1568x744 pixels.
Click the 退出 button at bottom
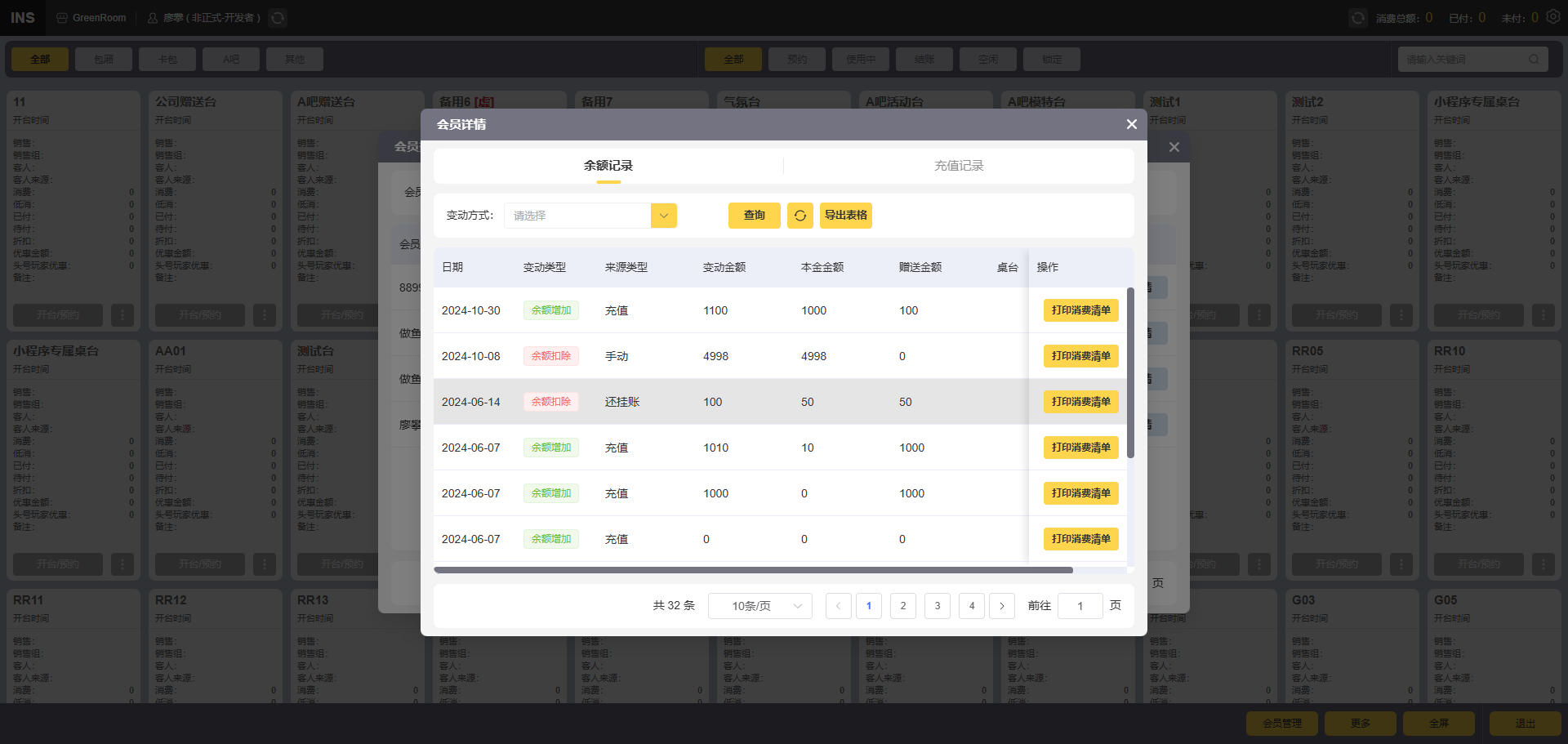click(1526, 724)
